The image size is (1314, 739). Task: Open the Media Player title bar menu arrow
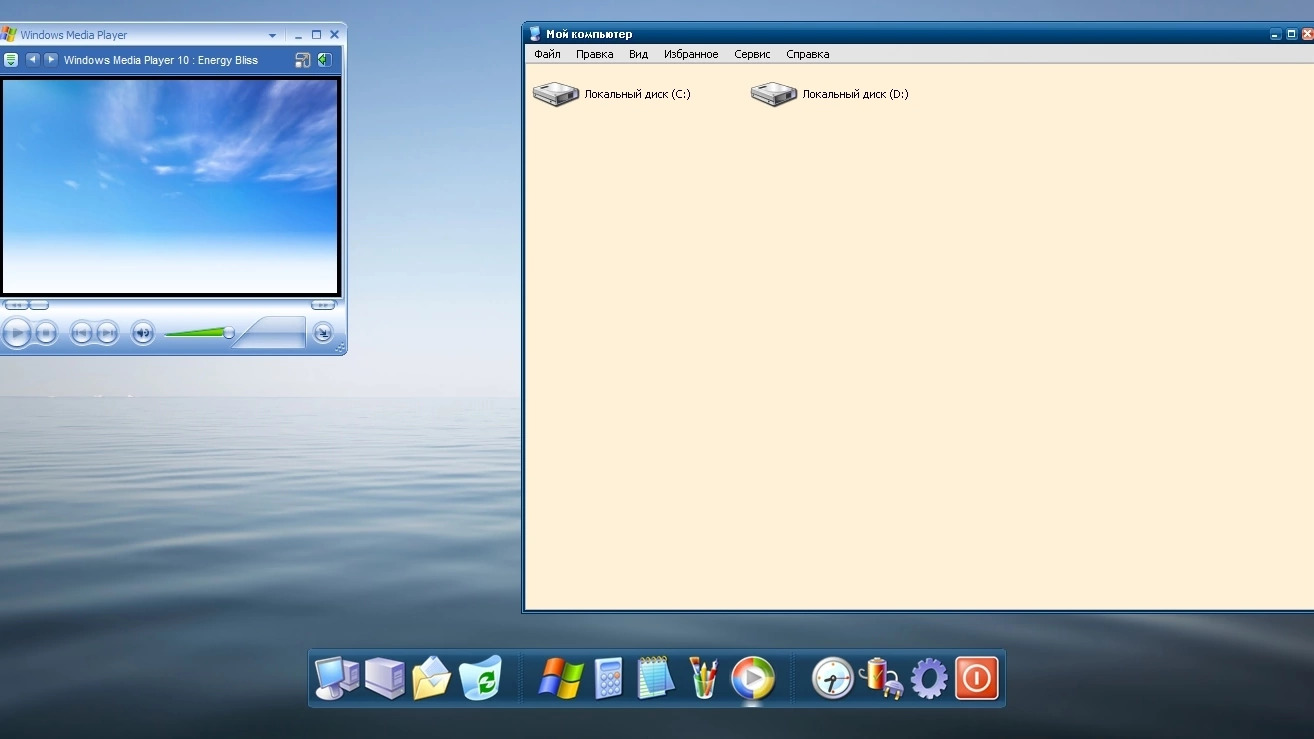[272, 36]
